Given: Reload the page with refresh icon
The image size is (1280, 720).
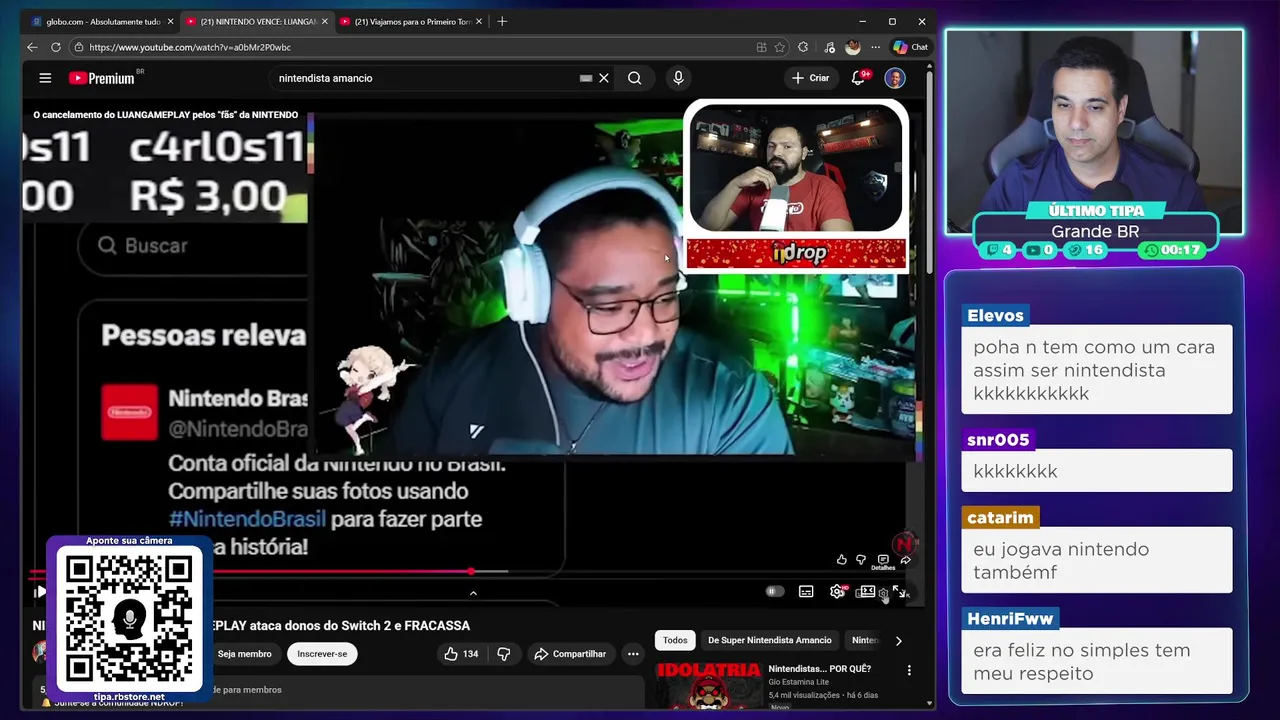Looking at the screenshot, I should pos(56,47).
